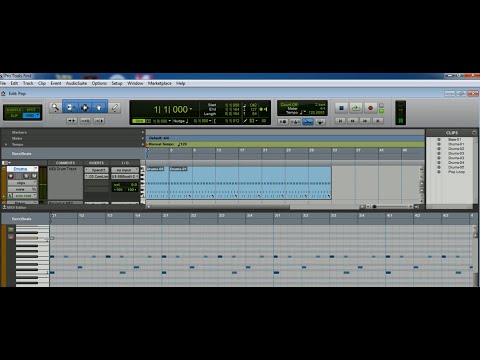Screen dimensions: 480x360
Task: Open the main counter format dropdown
Action: [191, 109]
